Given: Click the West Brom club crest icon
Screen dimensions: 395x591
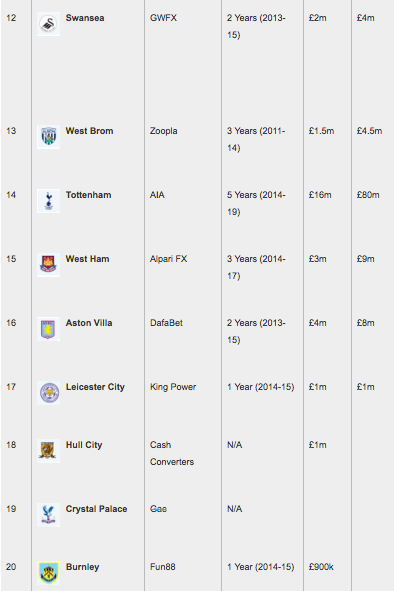Looking at the screenshot, I should [x=48, y=137].
